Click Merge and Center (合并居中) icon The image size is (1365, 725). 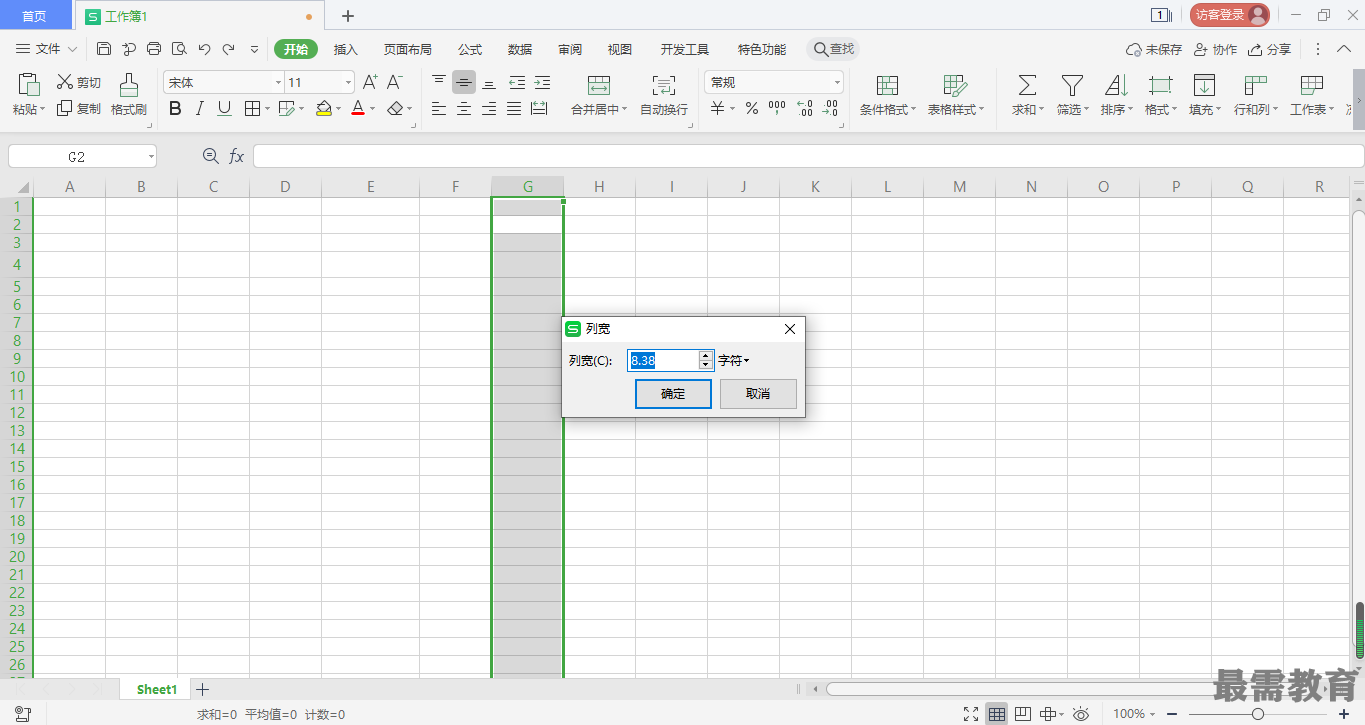(599, 84)
